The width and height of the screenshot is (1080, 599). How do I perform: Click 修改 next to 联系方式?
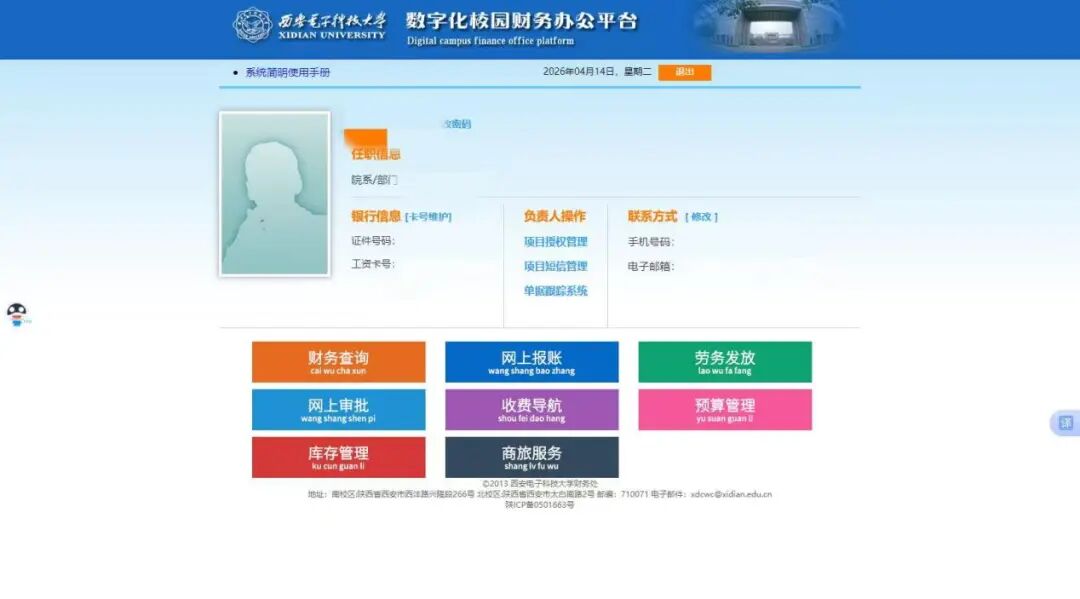pyautogui.click(x=701, y=217)
